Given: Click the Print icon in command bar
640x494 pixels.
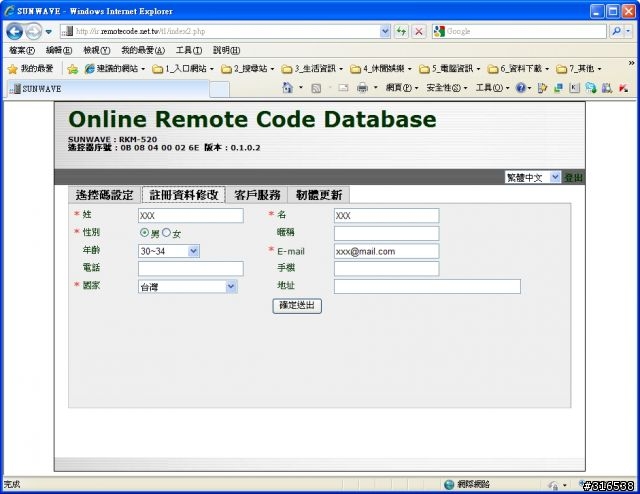Looking at the screenshot, I should (362, 88).
